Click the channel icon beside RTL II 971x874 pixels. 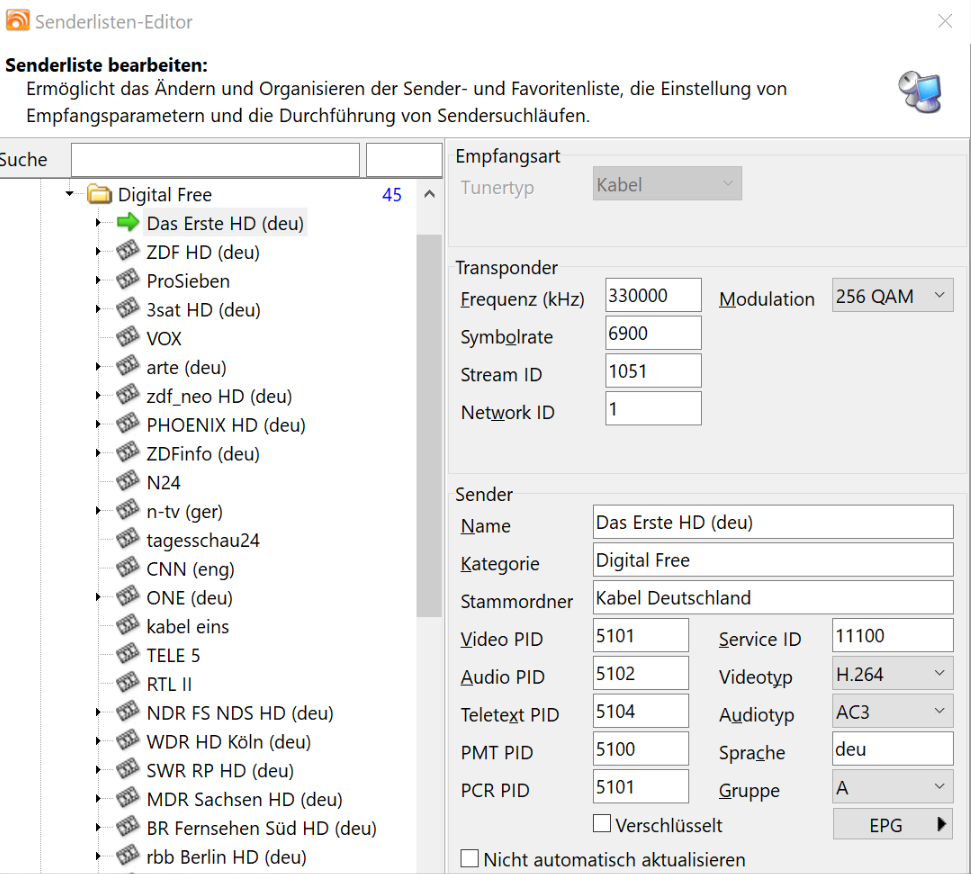pos(128,683)
